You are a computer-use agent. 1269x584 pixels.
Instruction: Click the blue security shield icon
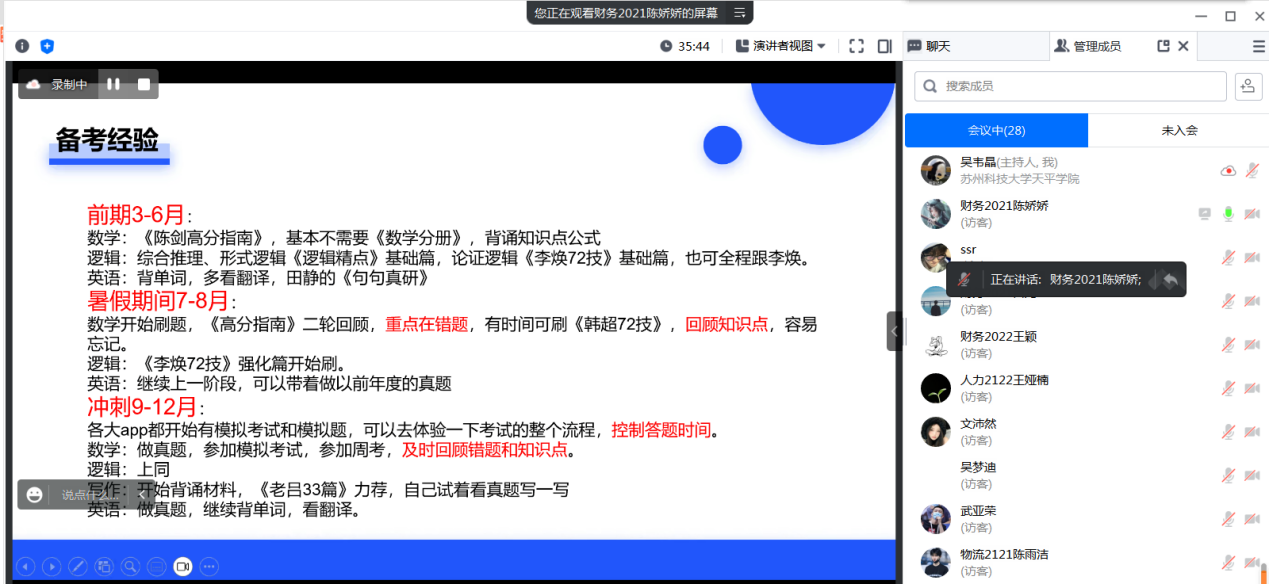coord(47,46)
